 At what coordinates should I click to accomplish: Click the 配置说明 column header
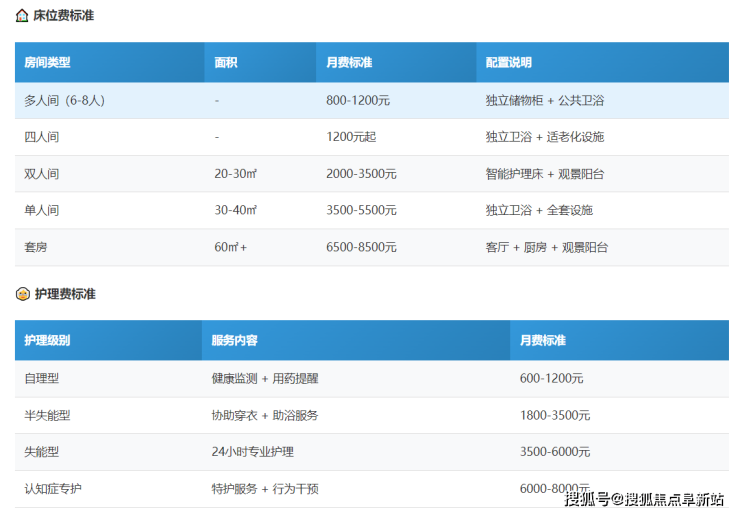(x=509, y=62)
